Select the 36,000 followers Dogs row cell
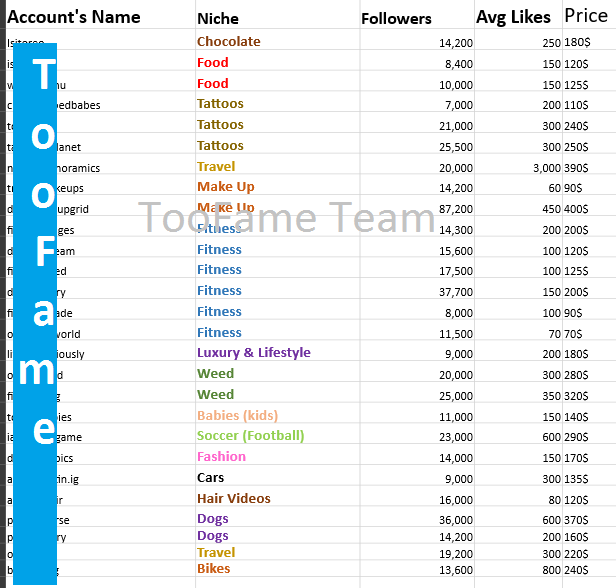The image size is (616, 588). pos(417,517)
